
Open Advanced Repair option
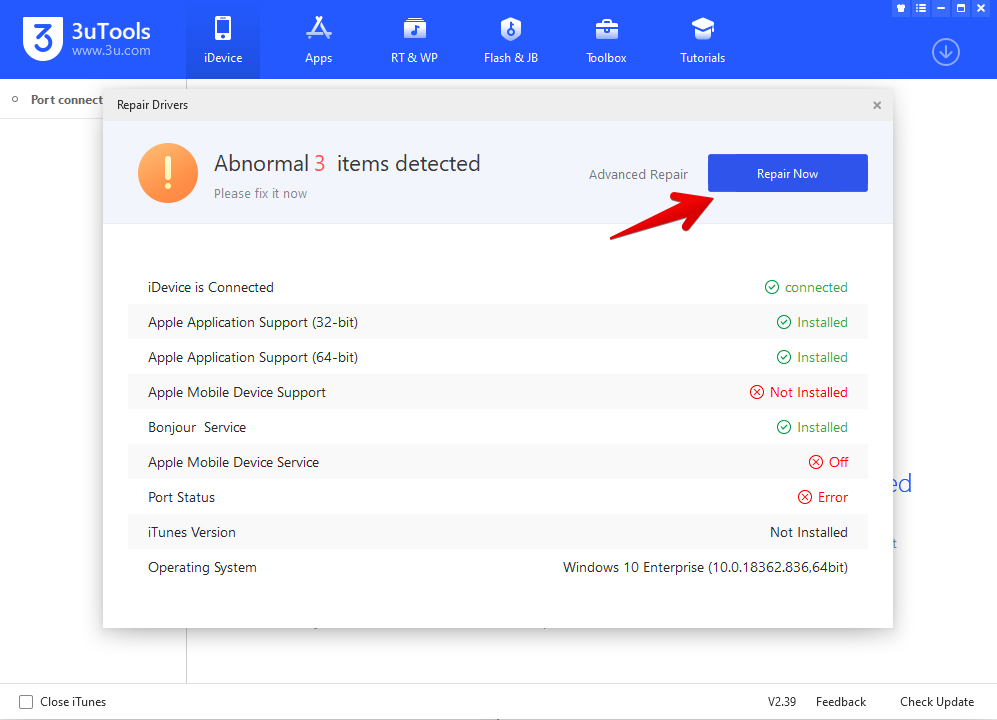click(x=638, y=174)
